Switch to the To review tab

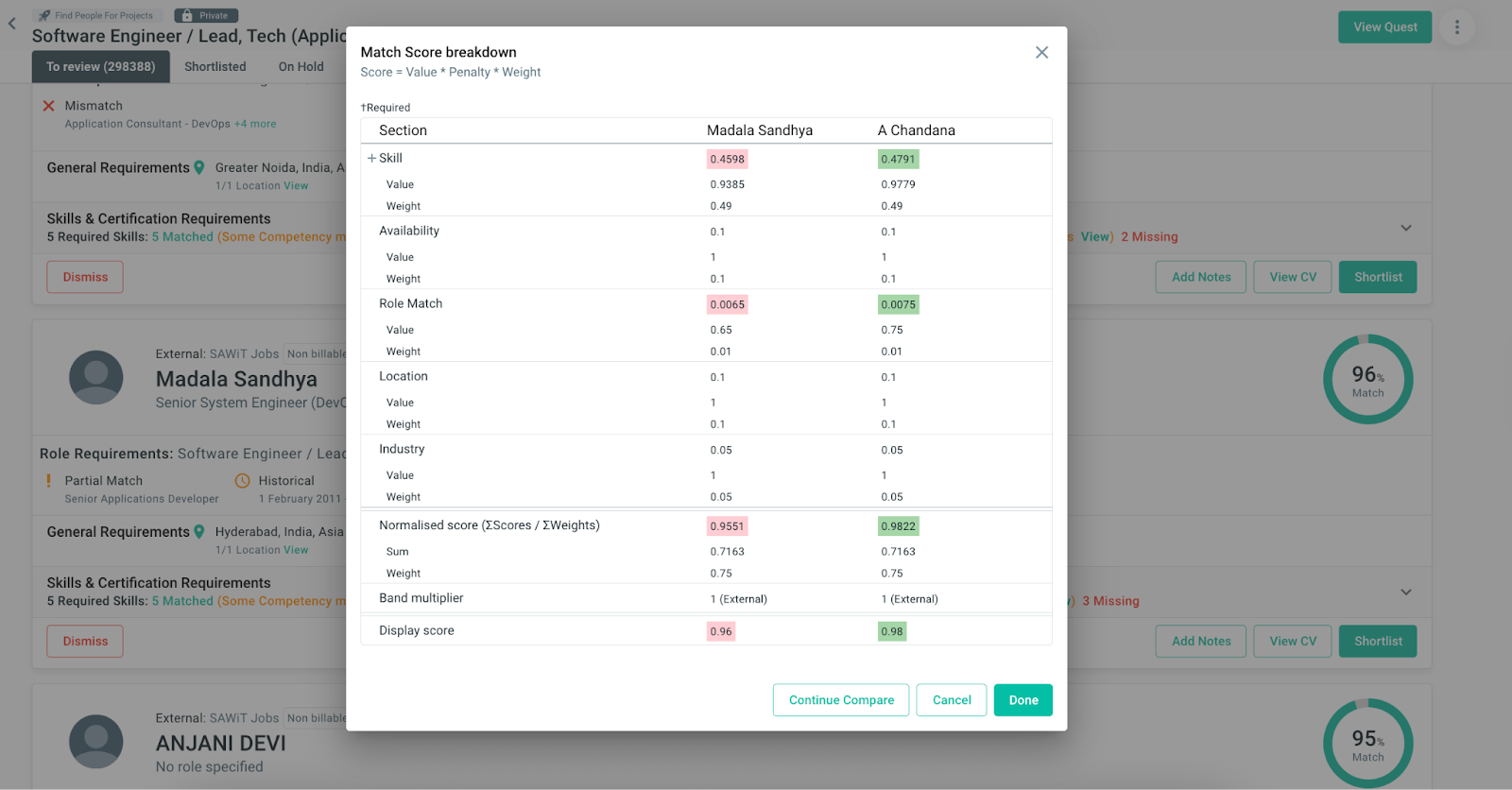point(100,67)
